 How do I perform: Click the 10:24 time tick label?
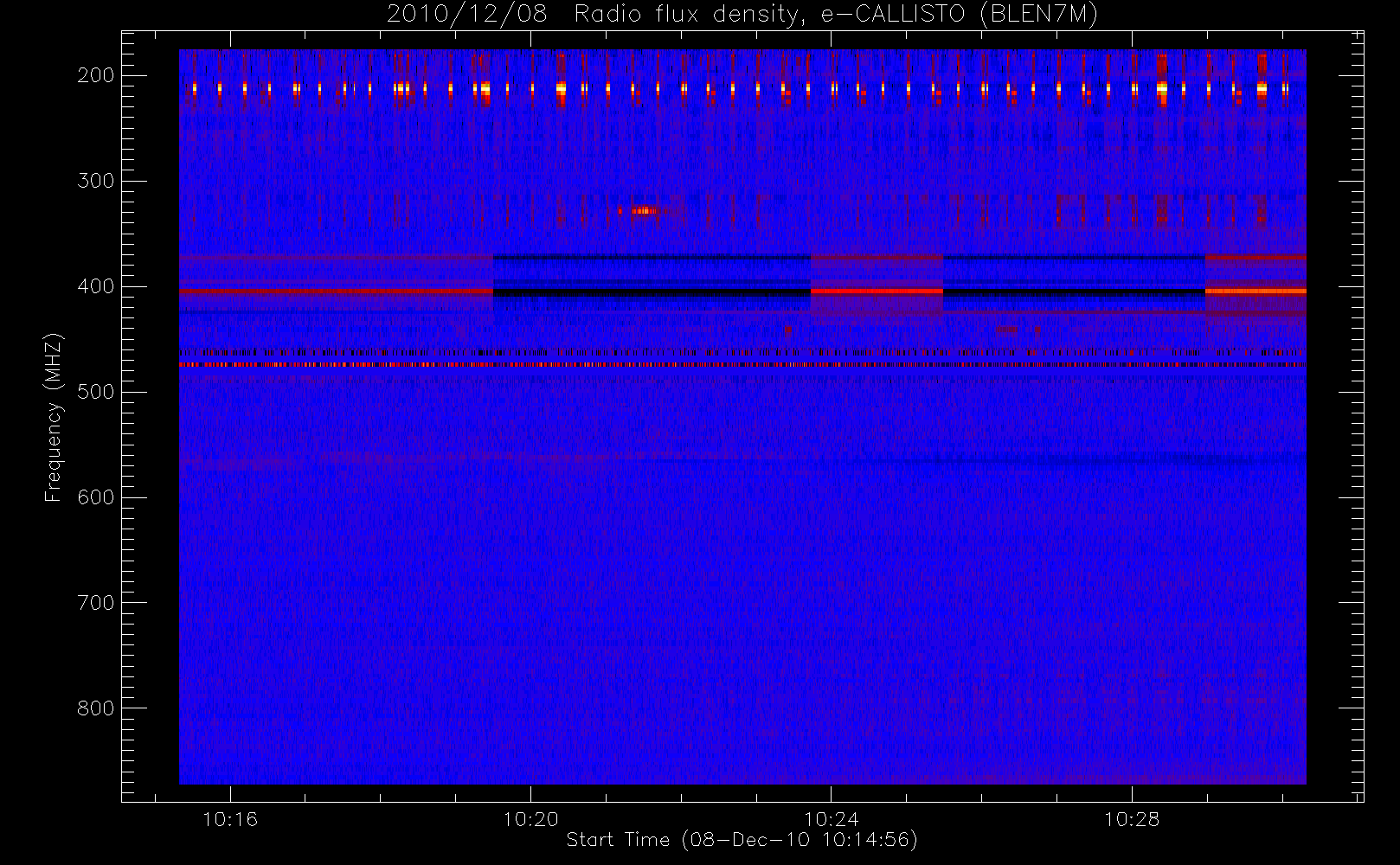[831, 819]
